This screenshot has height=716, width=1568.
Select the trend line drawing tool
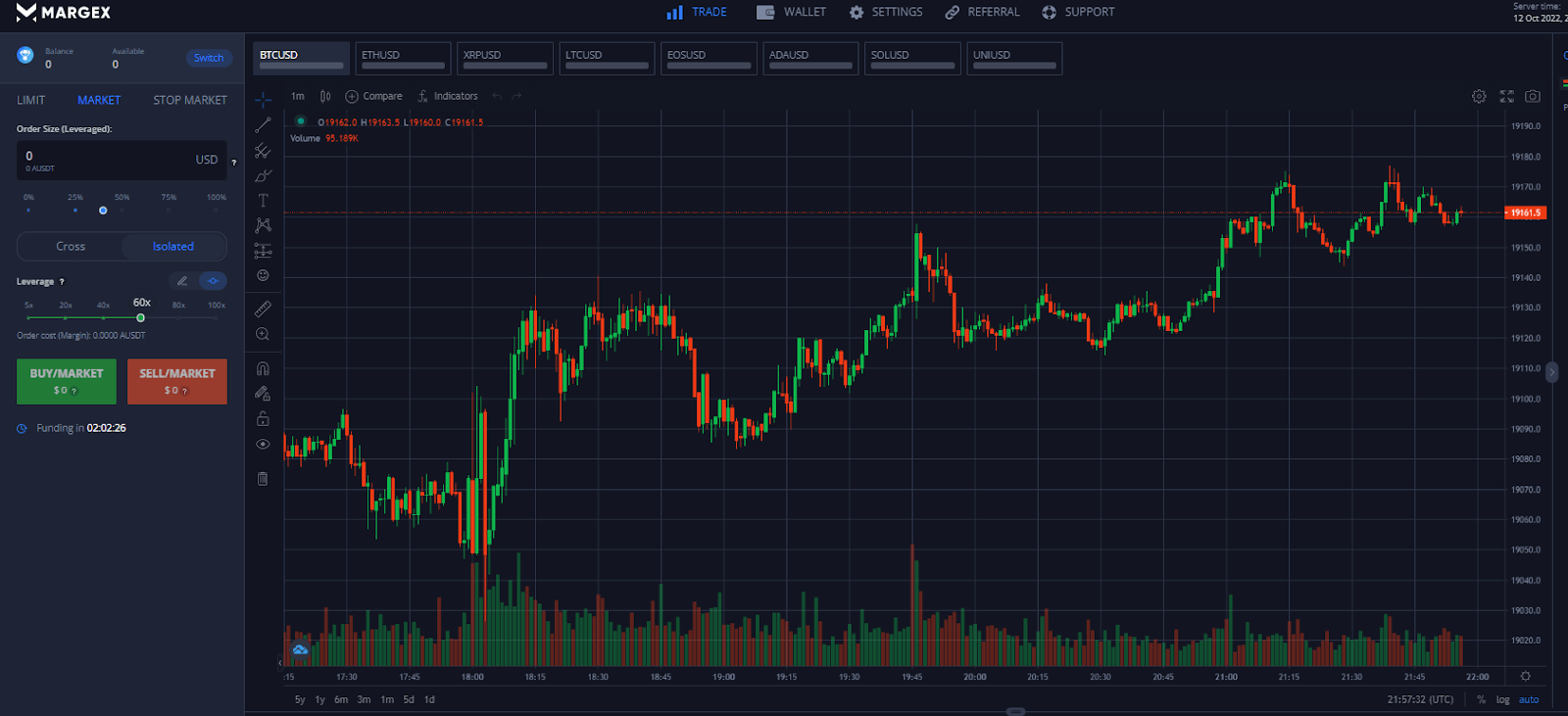[263, 125]
